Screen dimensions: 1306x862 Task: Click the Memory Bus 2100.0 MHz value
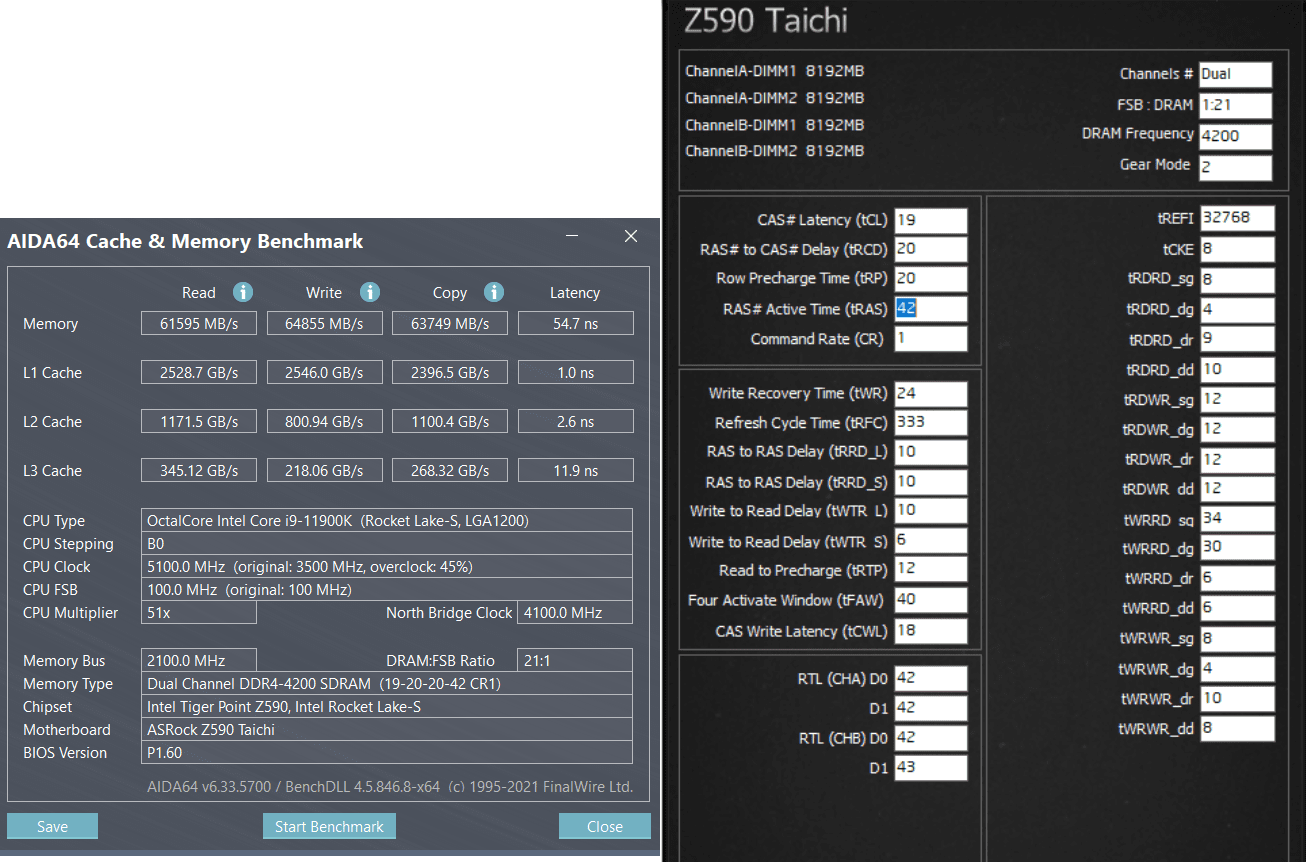pyautogui.click(x=199, y=660)
